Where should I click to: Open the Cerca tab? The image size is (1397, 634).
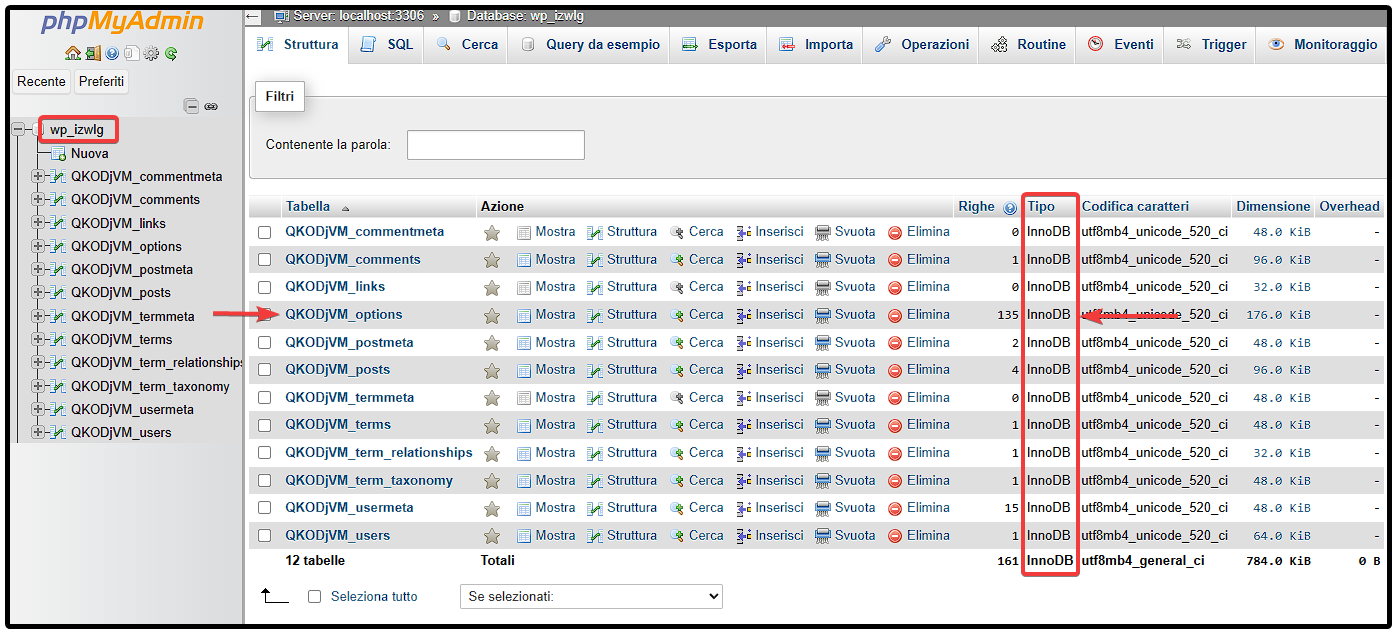pos(467,45)
